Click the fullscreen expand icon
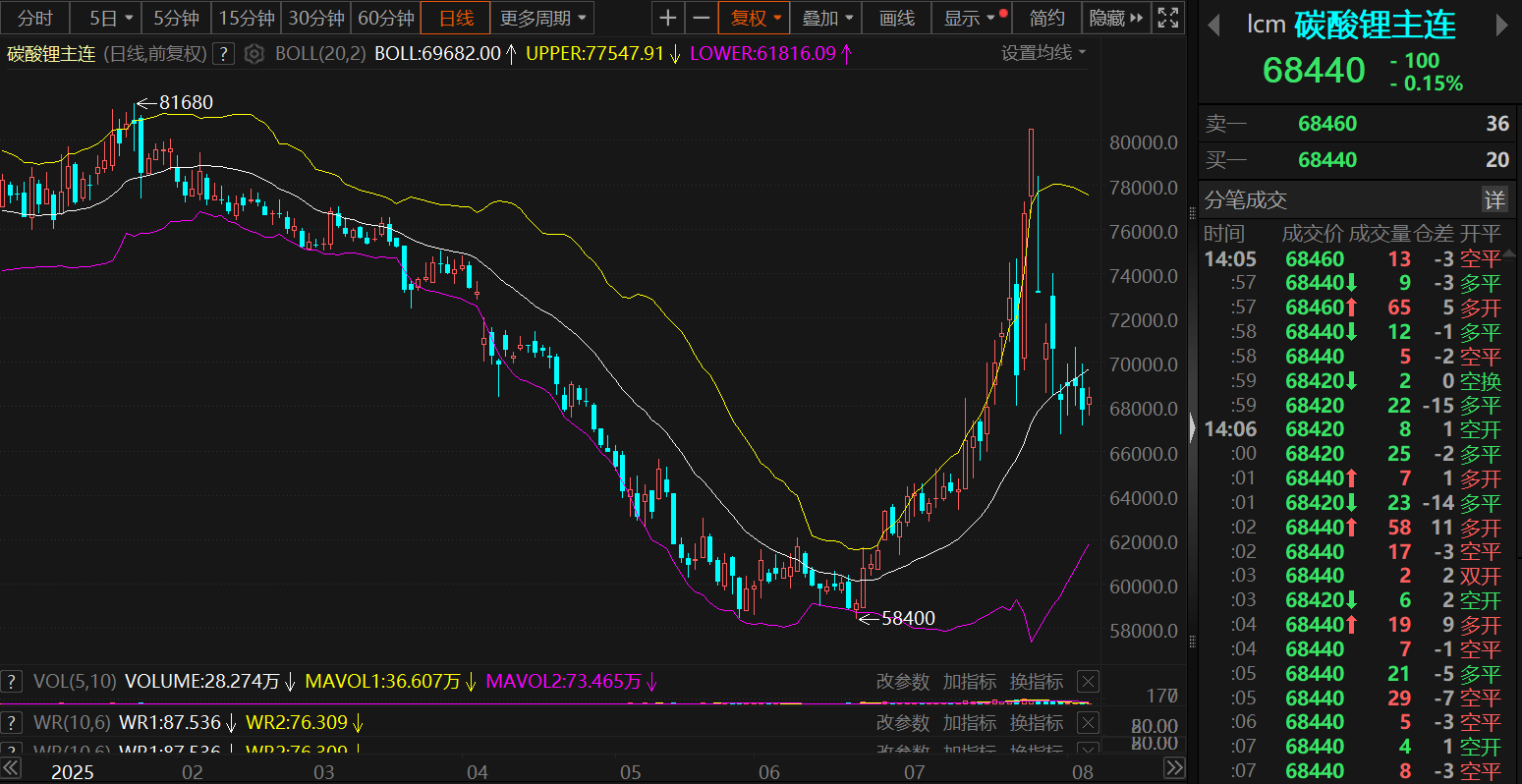This screenshot has width=1522, height=784. [x=1167, y=18]
